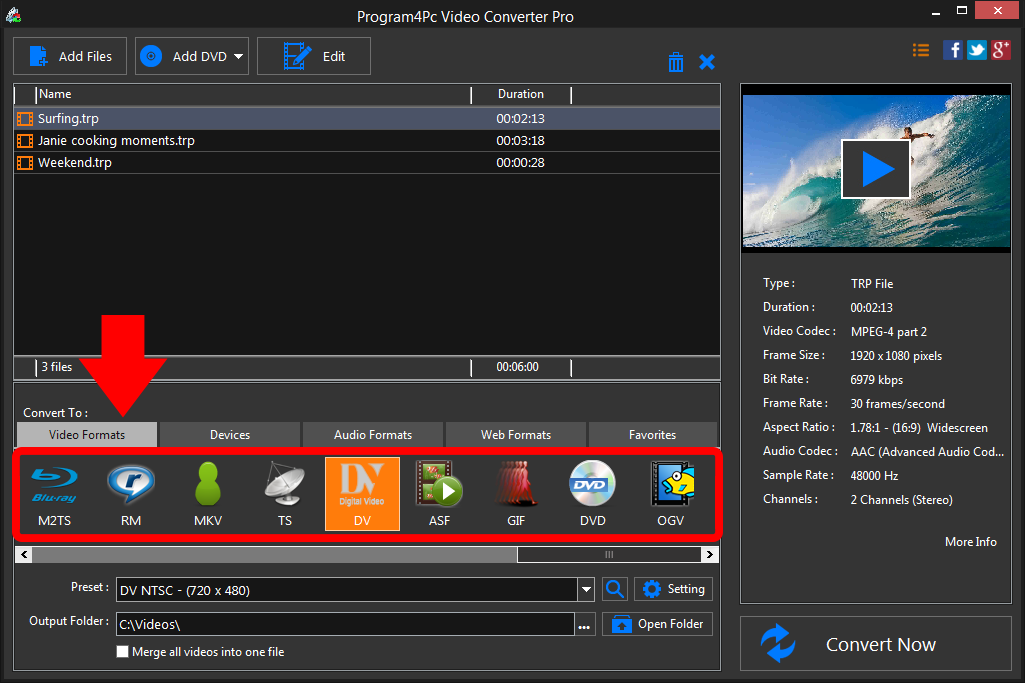1025x683 pixels.
Task: Share via the Twitter icon
Action: click(976, 49)
